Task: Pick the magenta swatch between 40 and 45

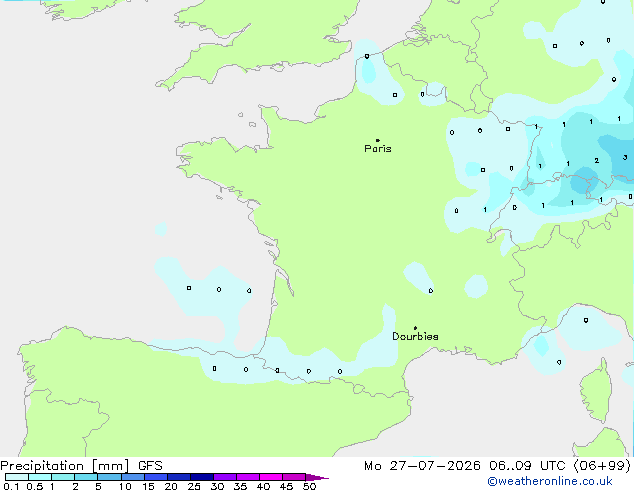Action: 271,477
